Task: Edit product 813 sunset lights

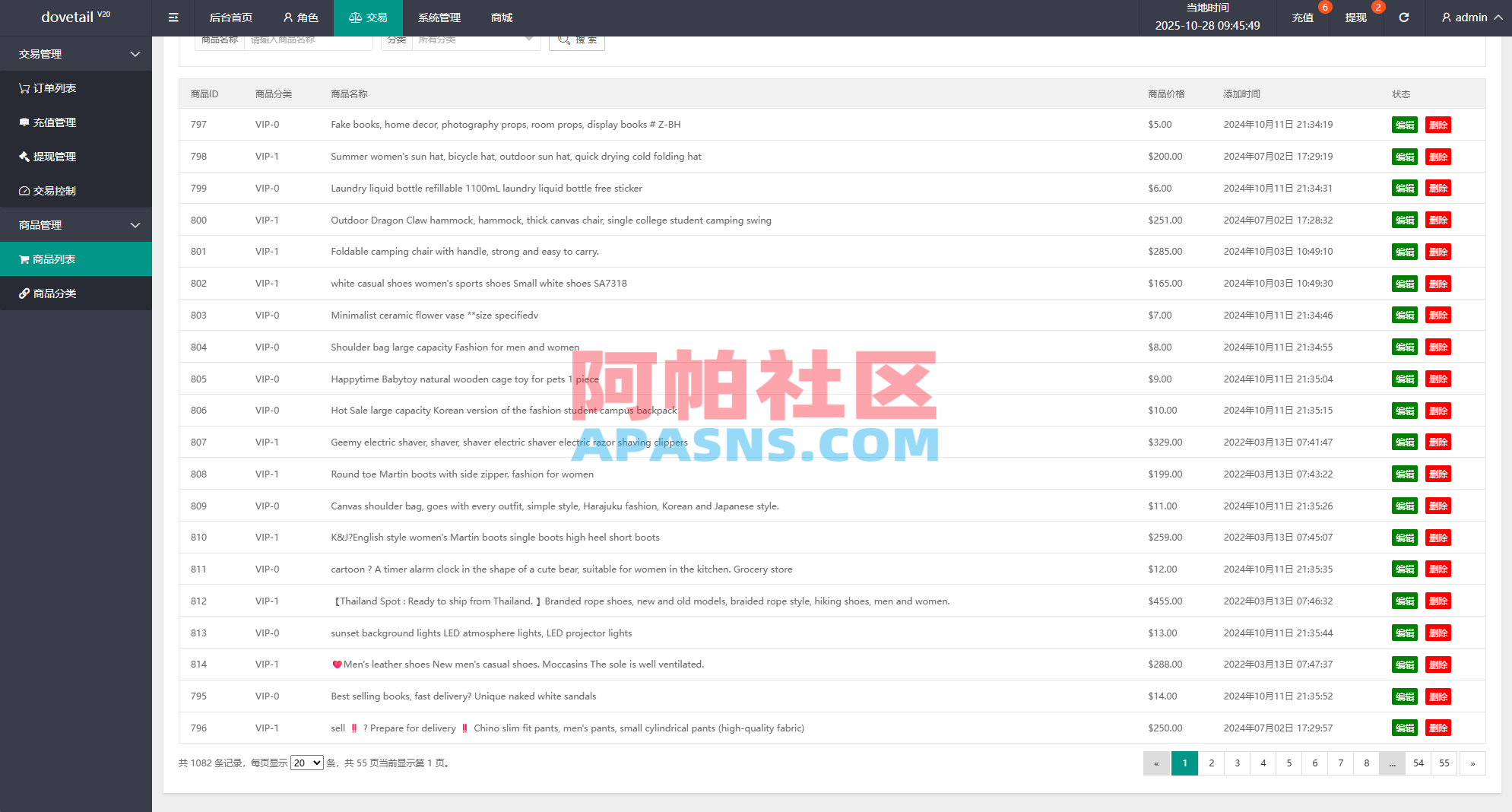Action: 1405,633
